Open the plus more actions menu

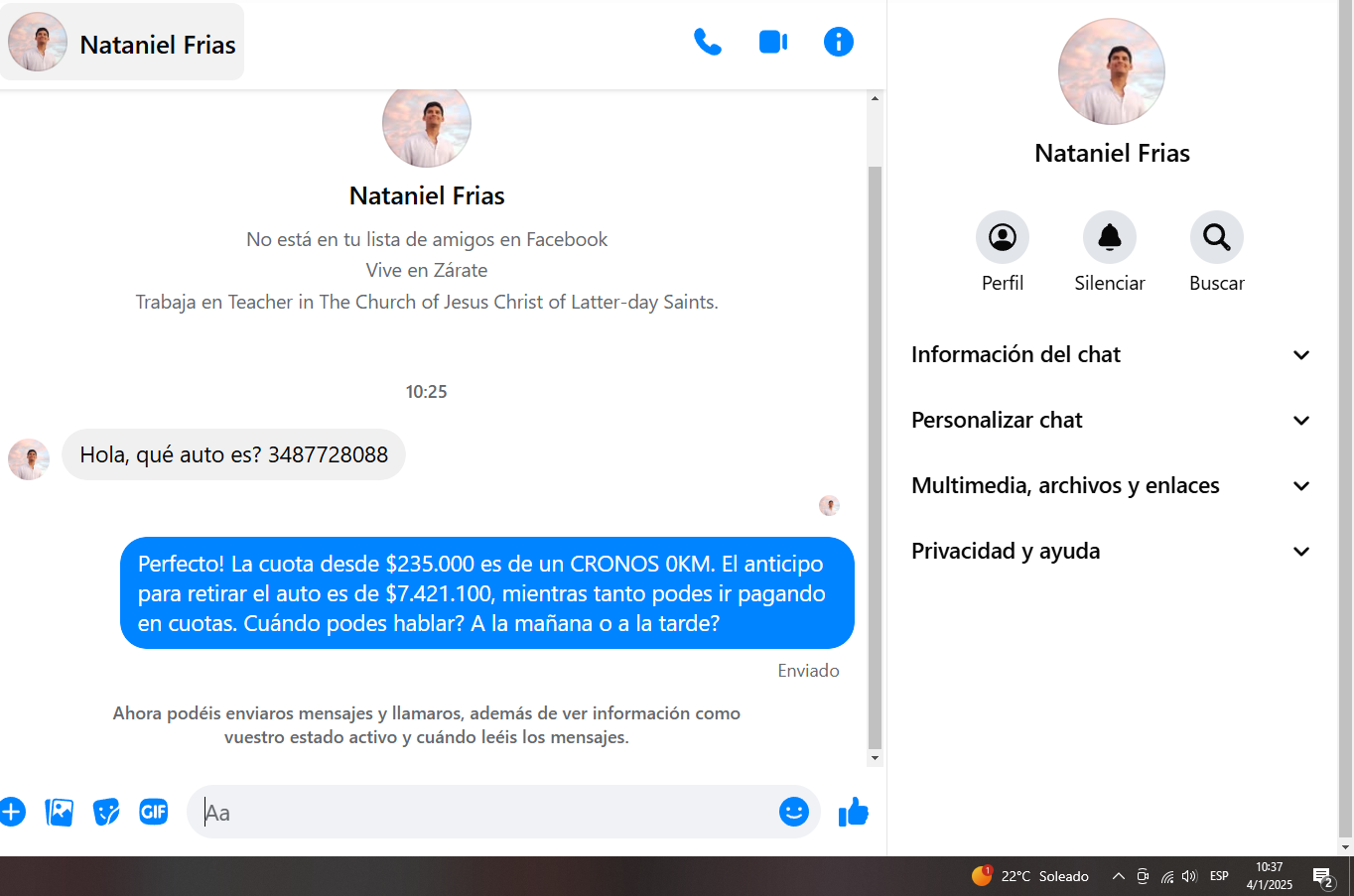(12, 812)
